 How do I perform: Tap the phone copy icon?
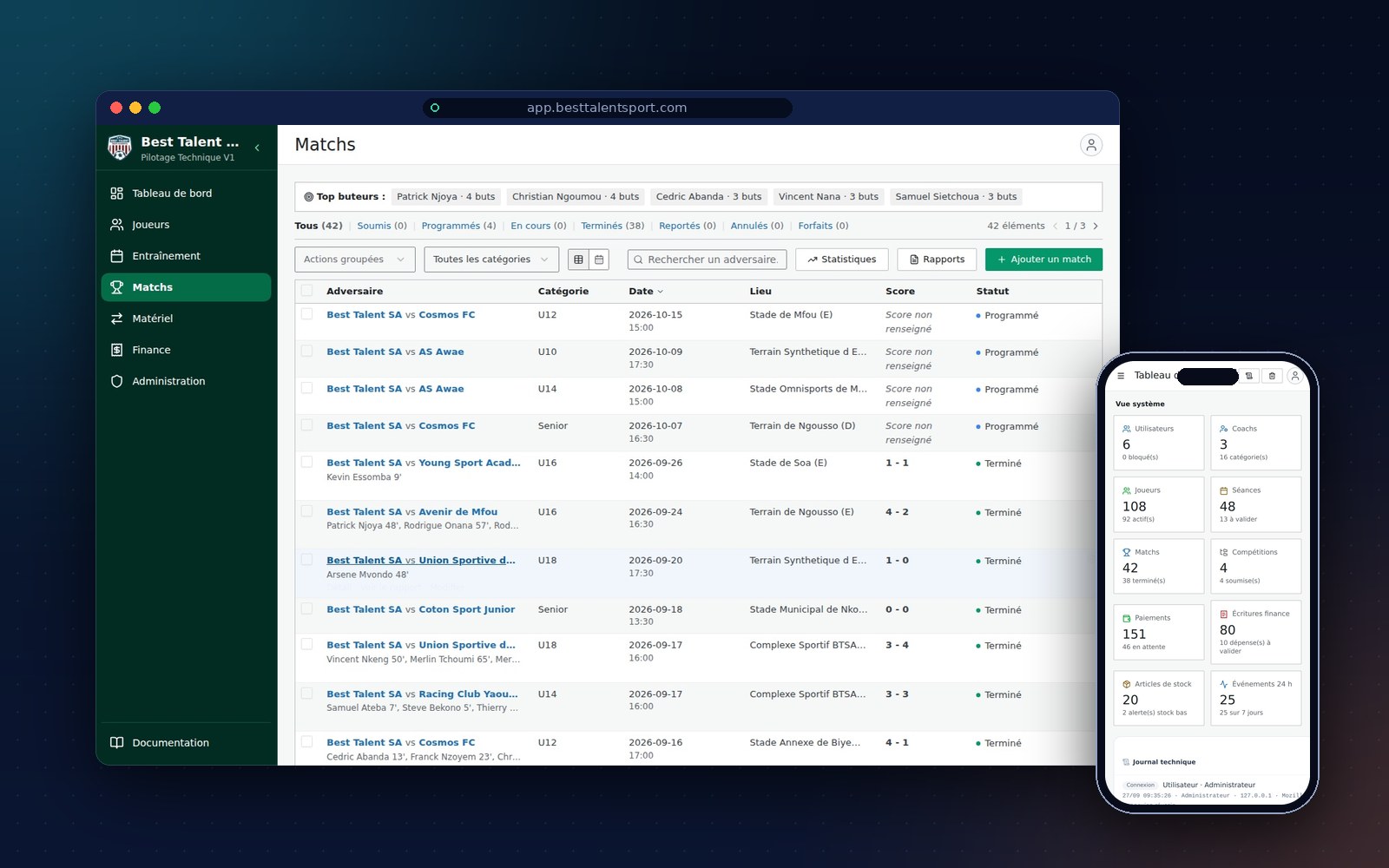1249,376
